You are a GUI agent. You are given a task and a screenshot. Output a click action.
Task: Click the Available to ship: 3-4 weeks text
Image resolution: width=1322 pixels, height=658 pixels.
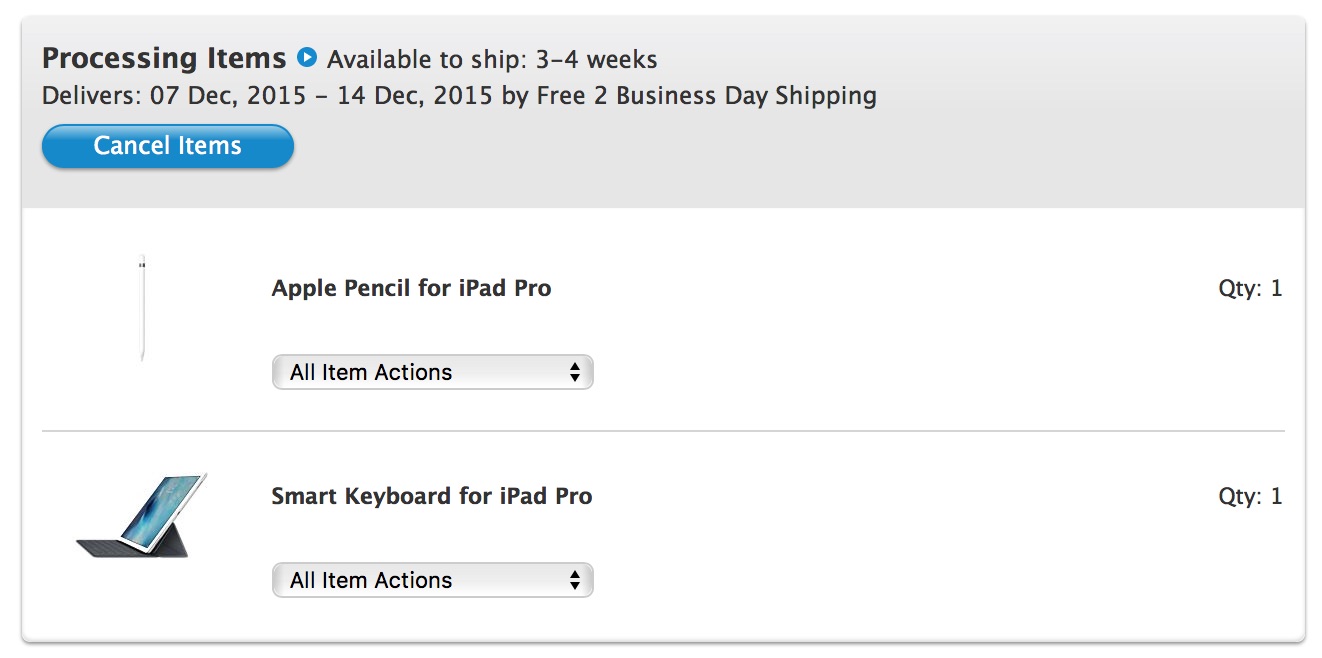tap(492, 60)
